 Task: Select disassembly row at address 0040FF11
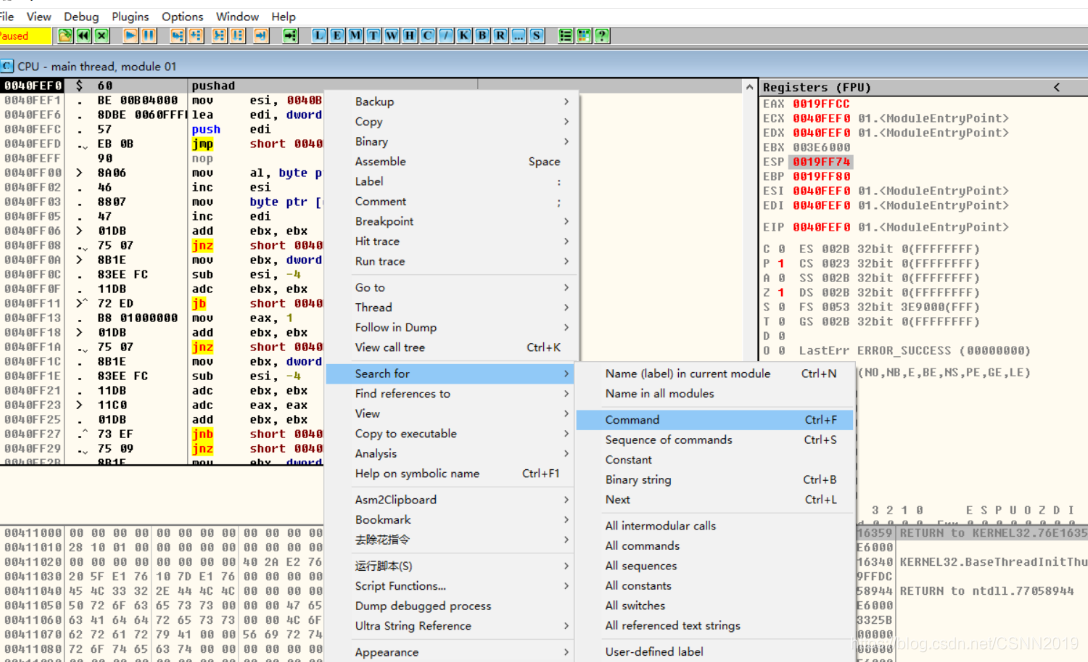pos(162,303)
